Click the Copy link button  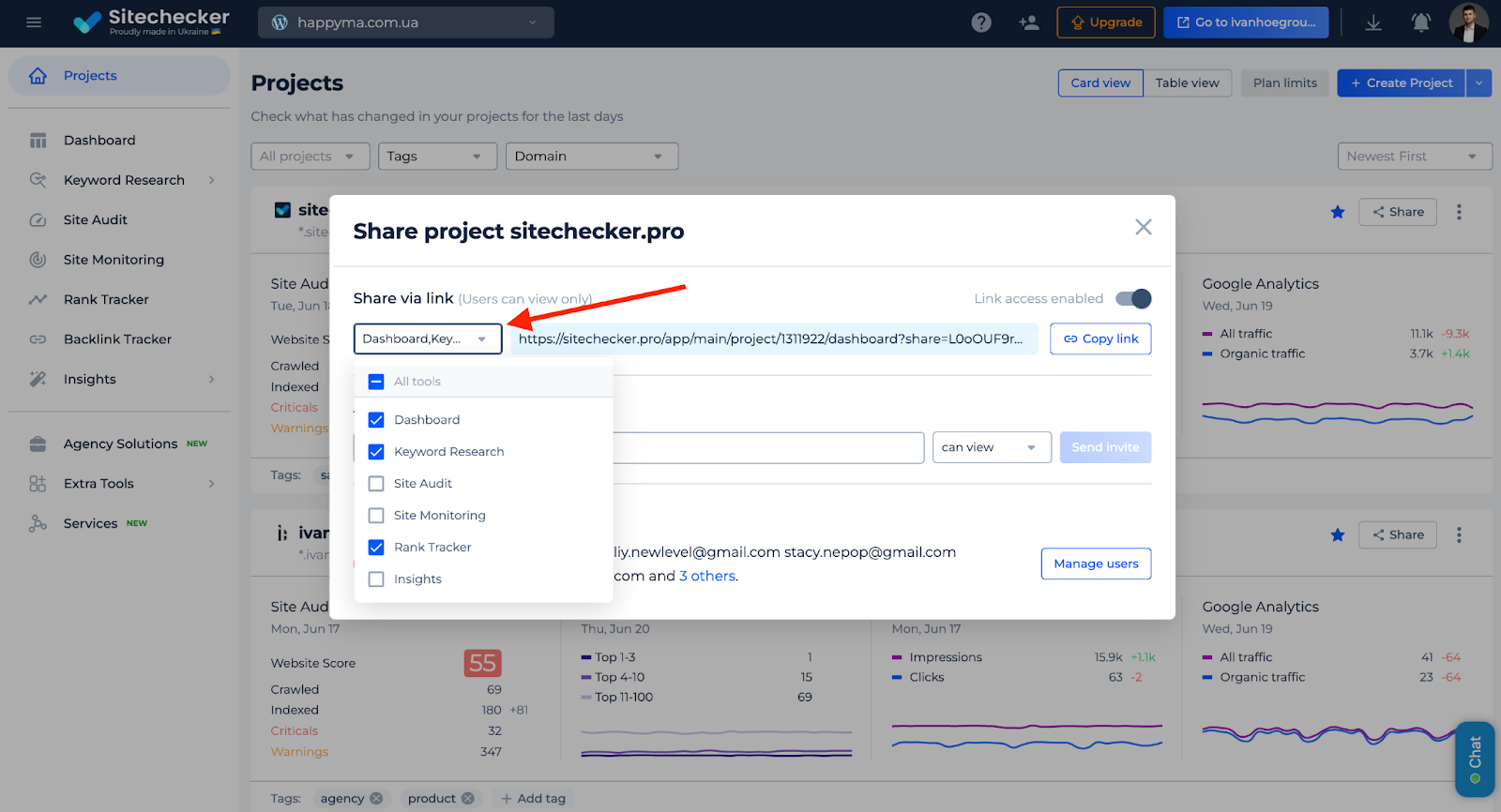(x=1100, y=339)
